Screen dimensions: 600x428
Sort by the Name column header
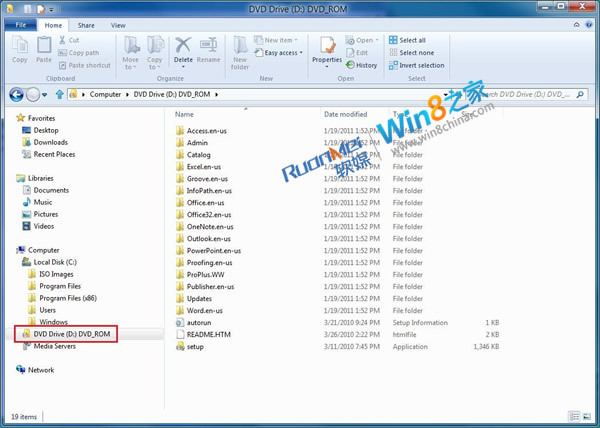click(x=184, y=114)
